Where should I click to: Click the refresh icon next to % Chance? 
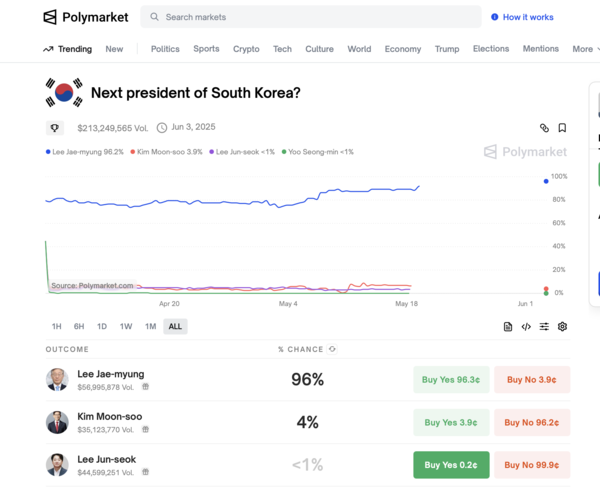(x=332, y=349)
